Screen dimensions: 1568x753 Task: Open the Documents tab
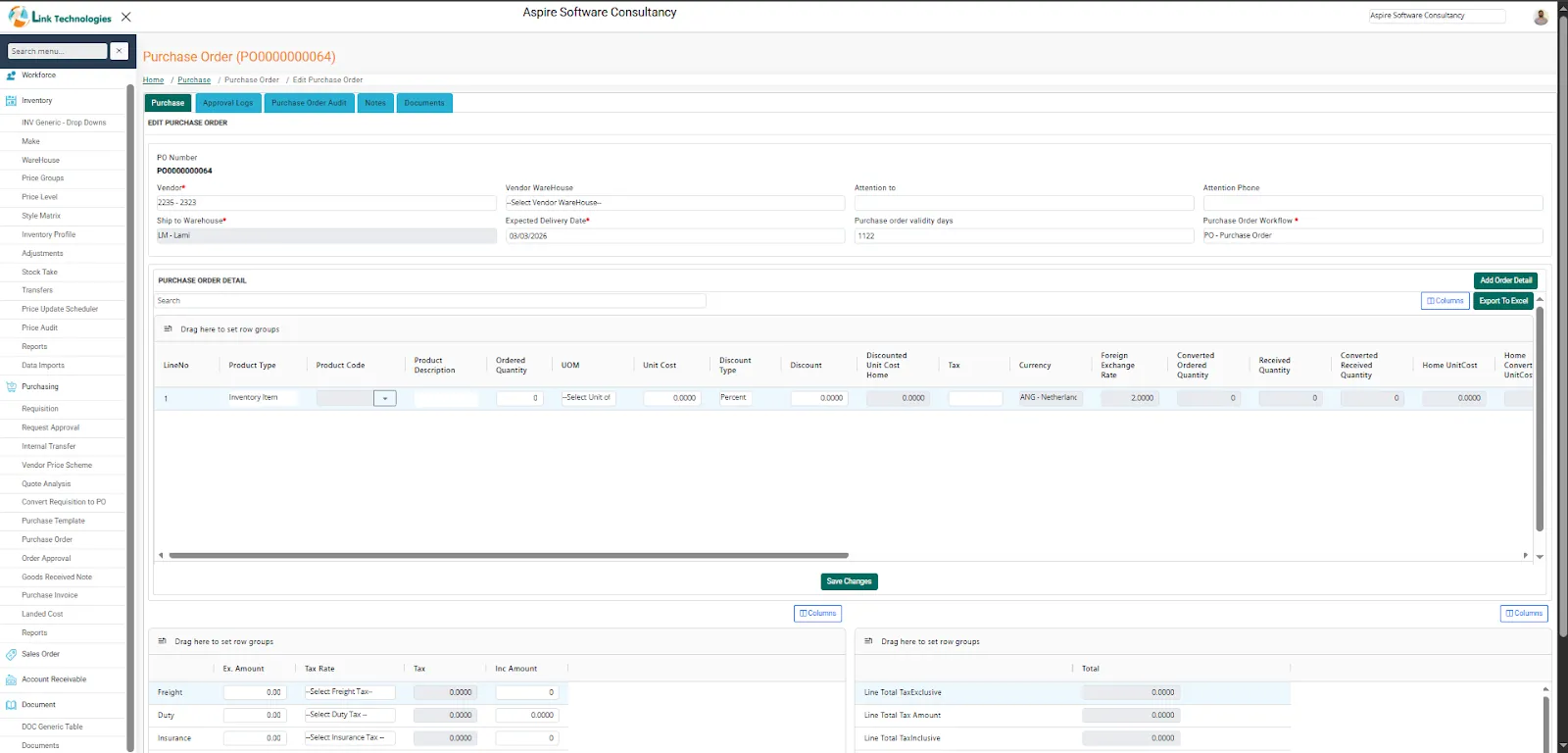(x=424, y=103)
